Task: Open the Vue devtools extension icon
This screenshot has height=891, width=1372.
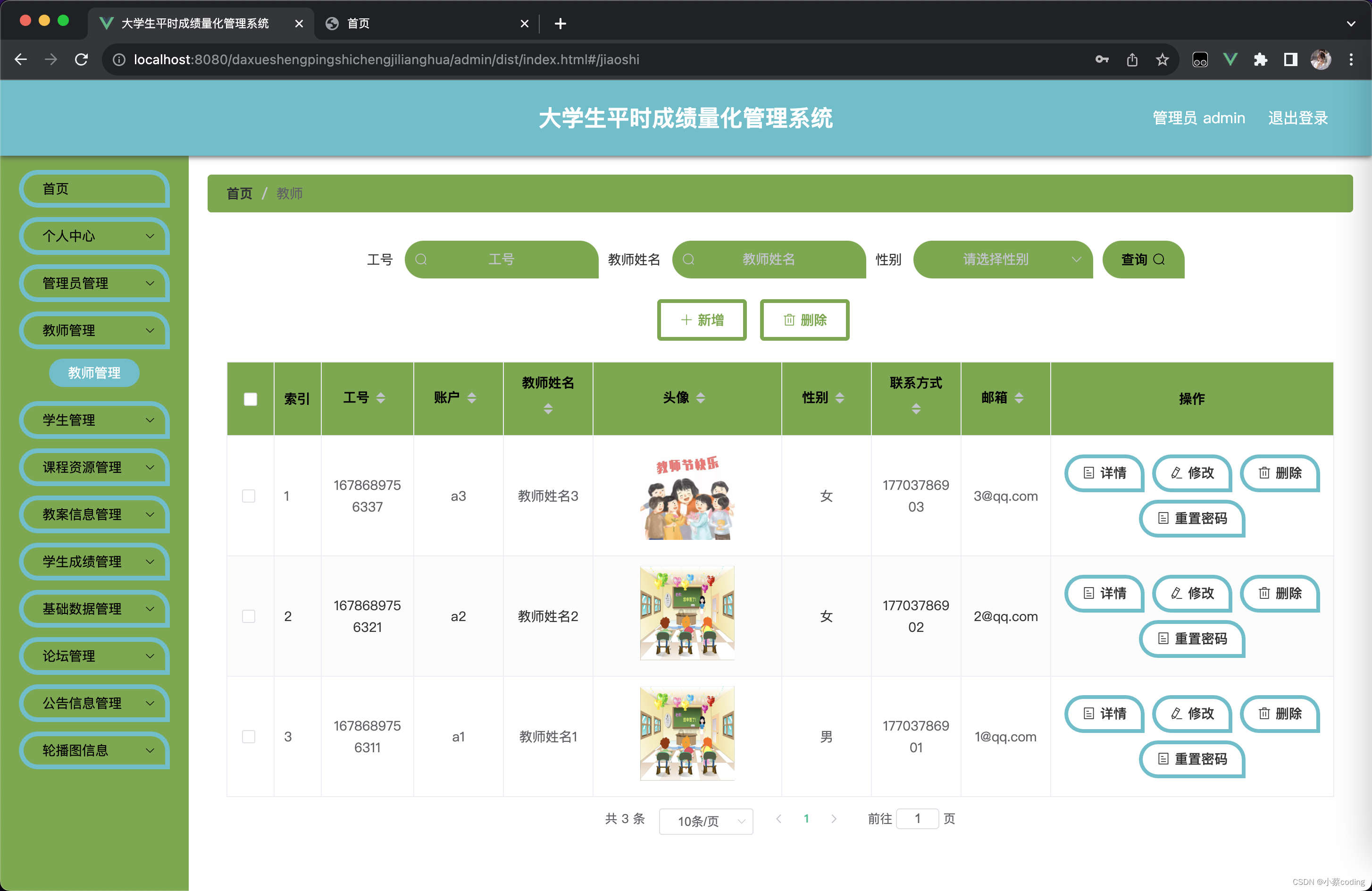Action: click(1230, 59)
